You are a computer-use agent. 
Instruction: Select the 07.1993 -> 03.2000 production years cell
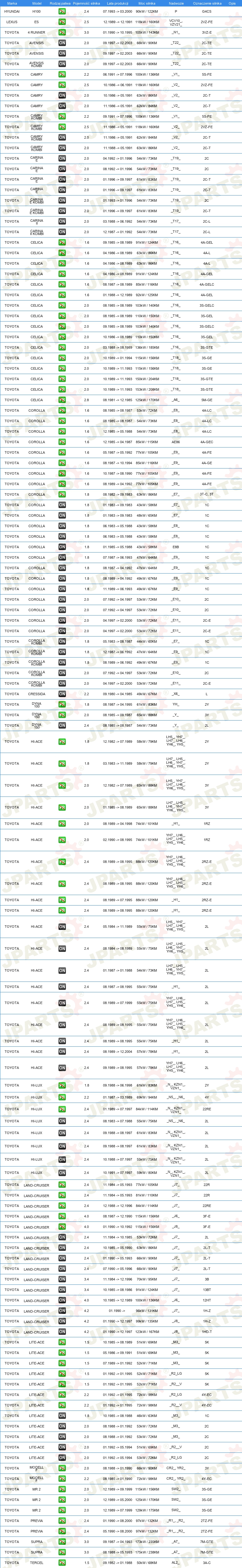point(118,11)
